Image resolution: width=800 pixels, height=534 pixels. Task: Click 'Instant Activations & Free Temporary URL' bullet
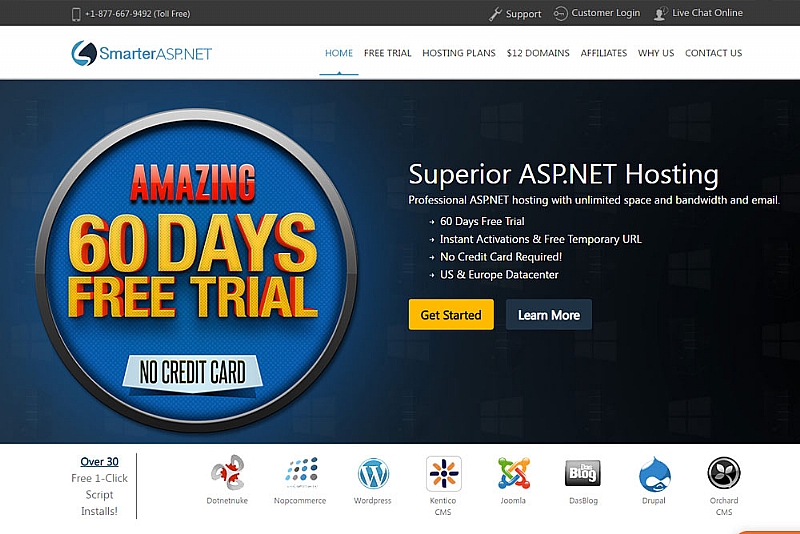[x=541, y=239]
